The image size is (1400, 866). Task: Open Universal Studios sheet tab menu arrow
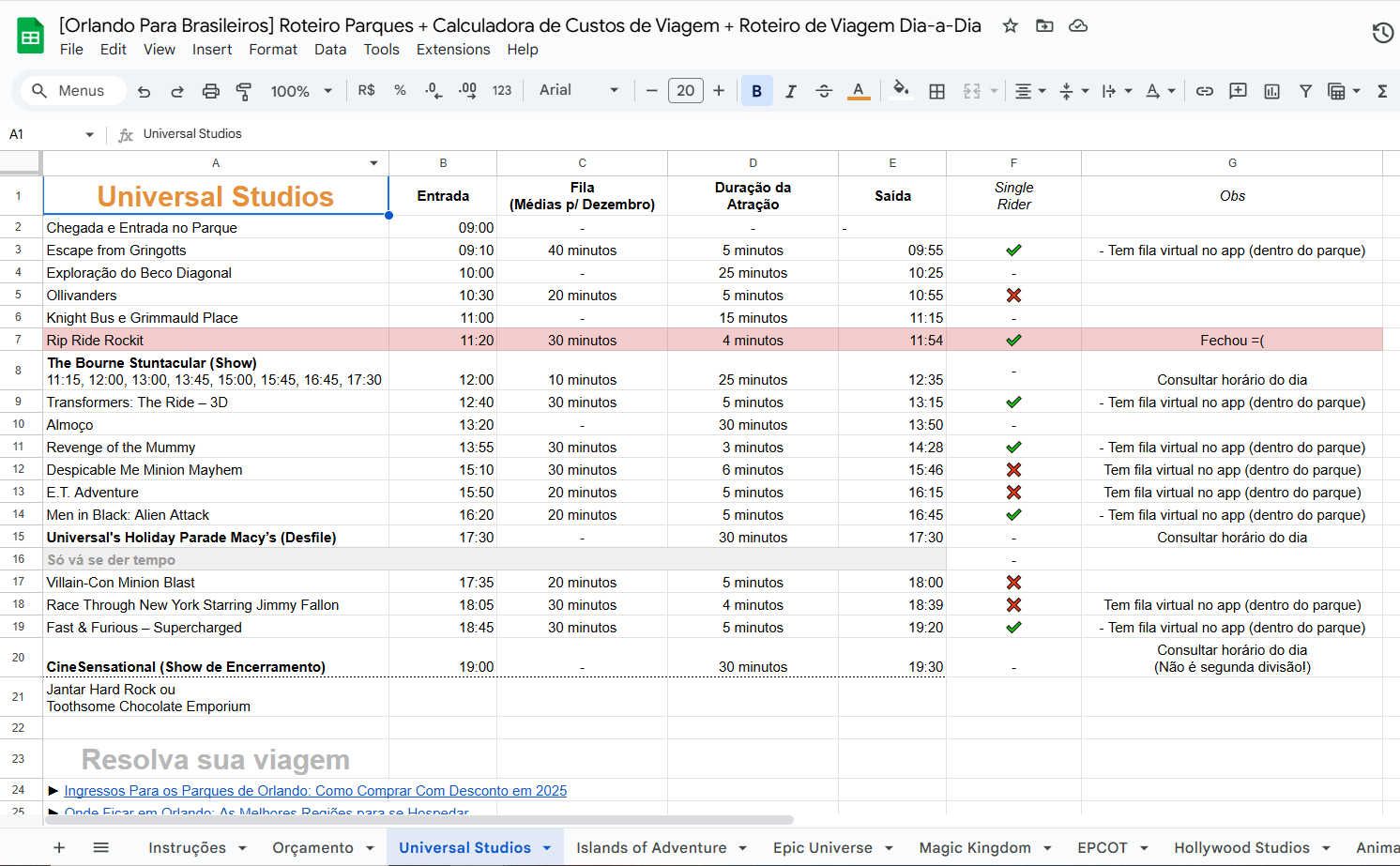coord(547,848)
